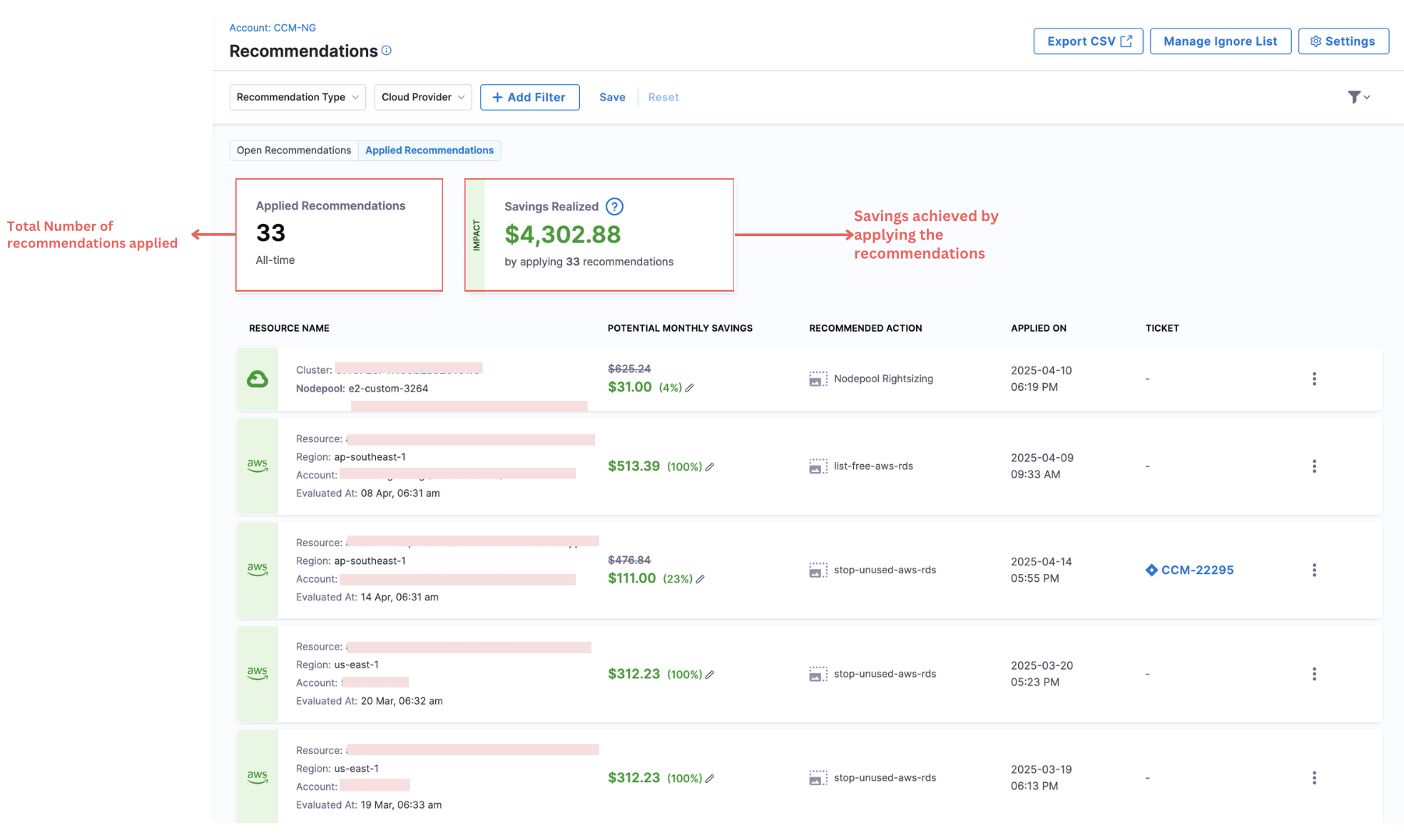Click pencil icon next to $111.00 savings
Viewport: 1404px width, 840px height.
pyautogui.click(x=701, y=579)
